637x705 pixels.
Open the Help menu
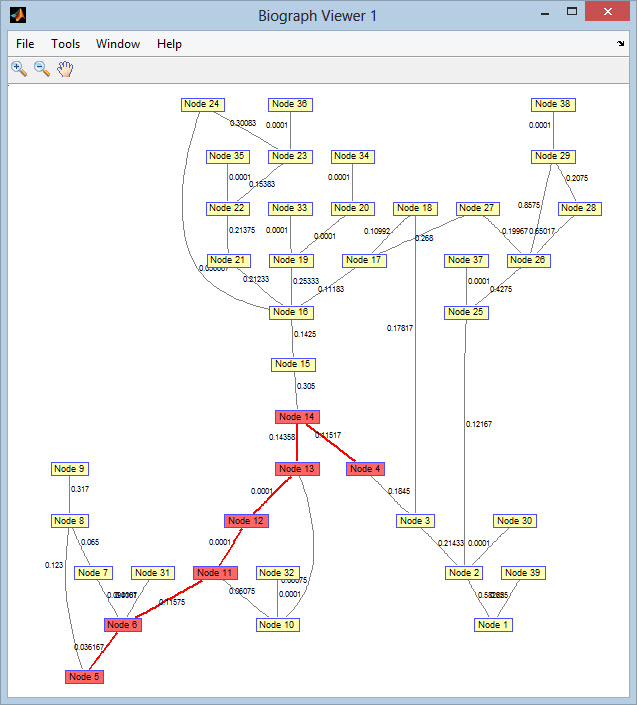pos(169,44)
